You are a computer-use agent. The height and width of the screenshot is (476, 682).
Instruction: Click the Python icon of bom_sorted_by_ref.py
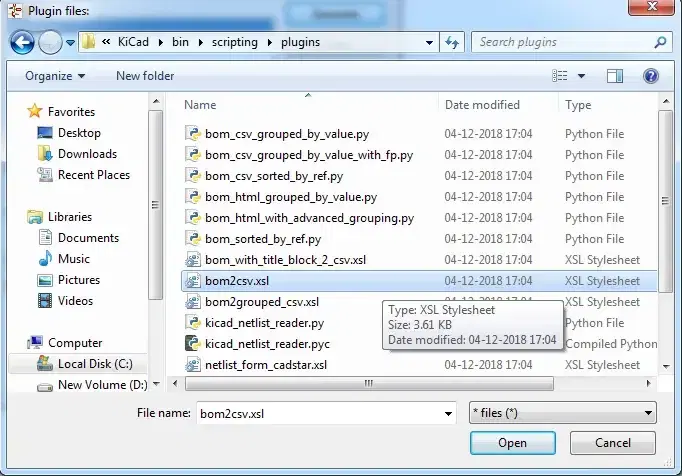tap(193, 238)
